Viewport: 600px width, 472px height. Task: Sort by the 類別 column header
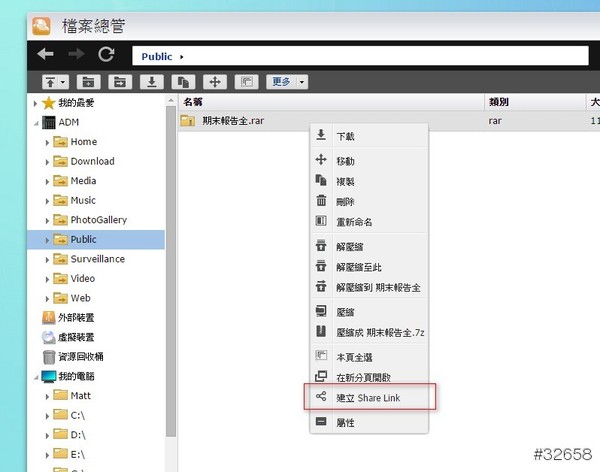tap(535, 102)
